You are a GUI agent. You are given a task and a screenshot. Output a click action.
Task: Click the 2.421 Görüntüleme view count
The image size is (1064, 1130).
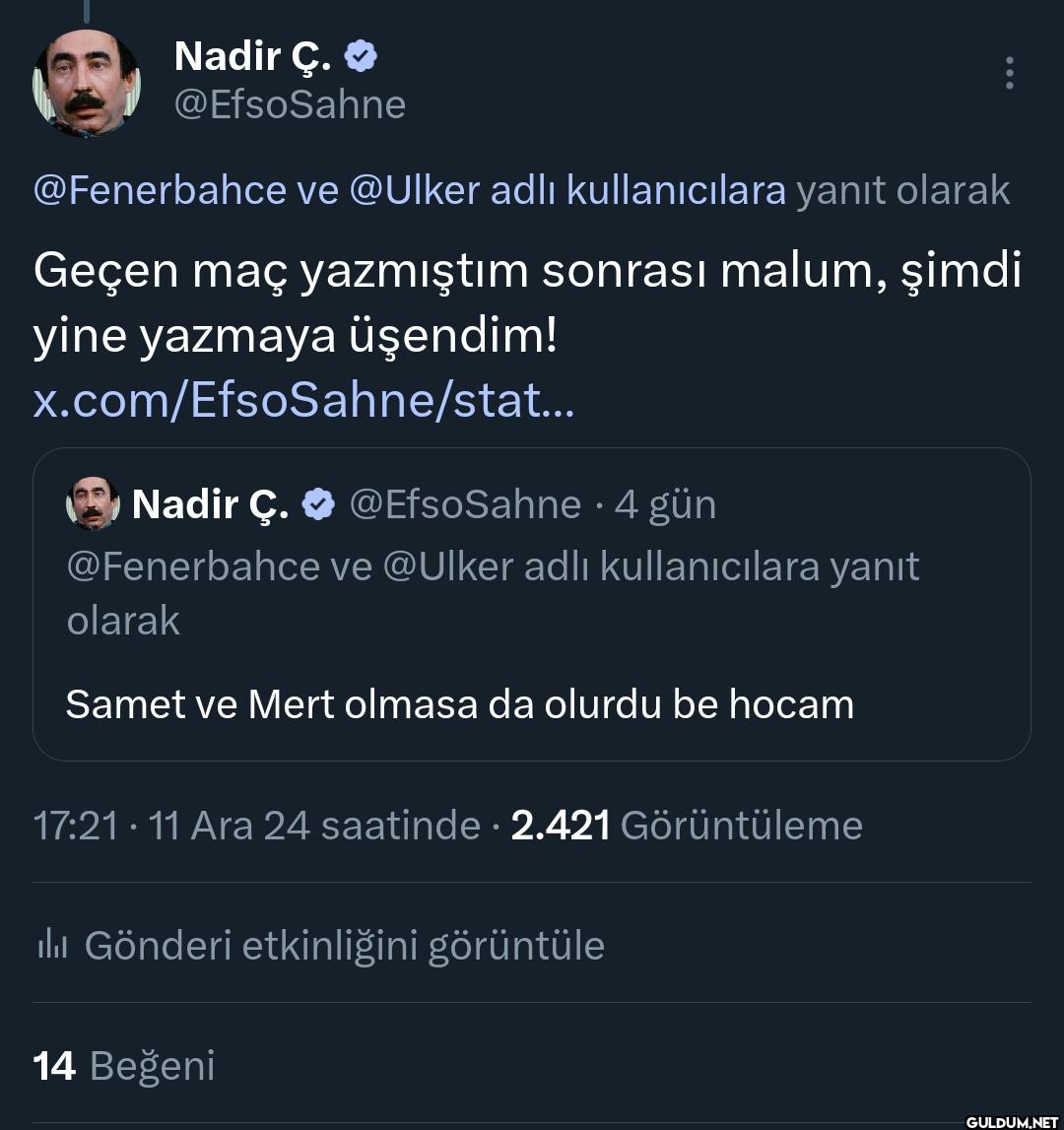click(687, 826)
